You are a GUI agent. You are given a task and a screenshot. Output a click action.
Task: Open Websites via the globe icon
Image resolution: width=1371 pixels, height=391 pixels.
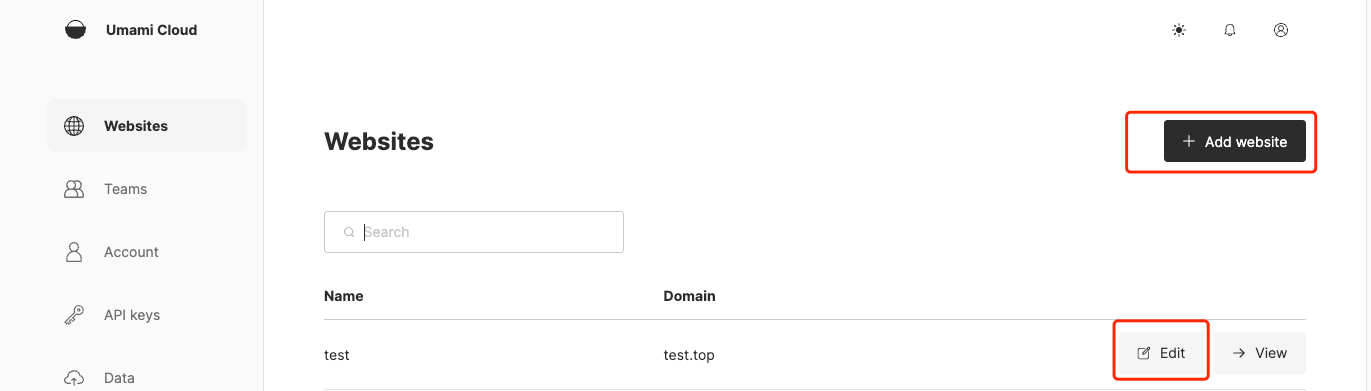click(74, 126)
